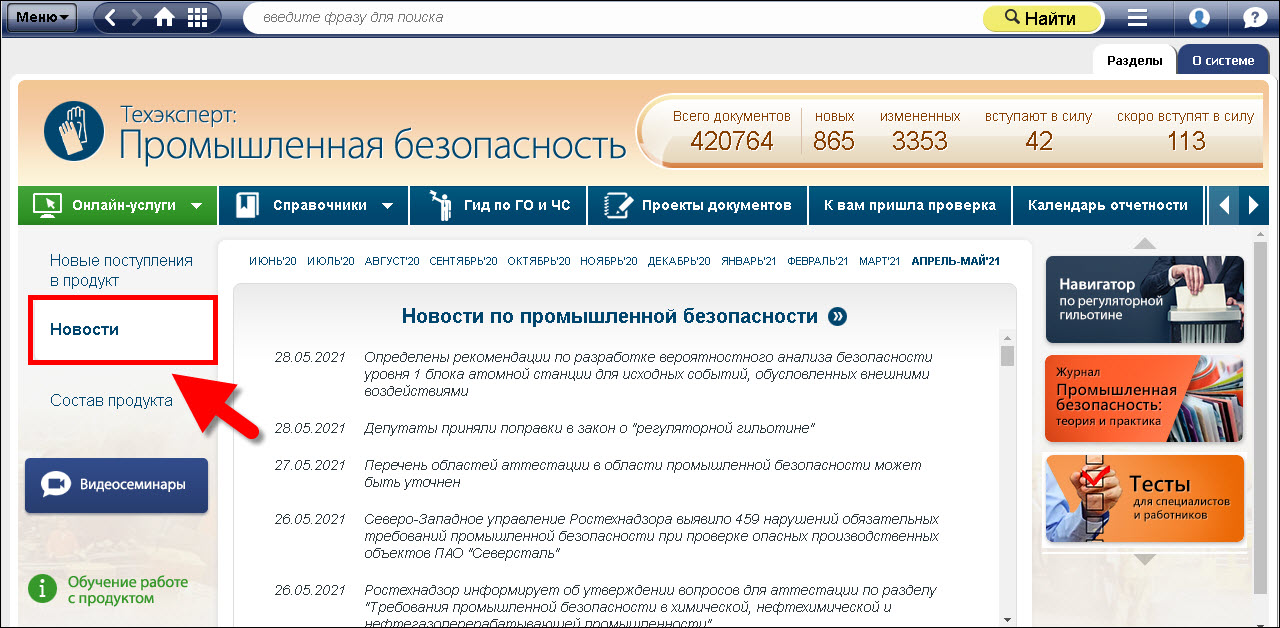The image size is (1280, 628).
Task: Select the МАРТ'21 month tab
Action: click(880, 262)
